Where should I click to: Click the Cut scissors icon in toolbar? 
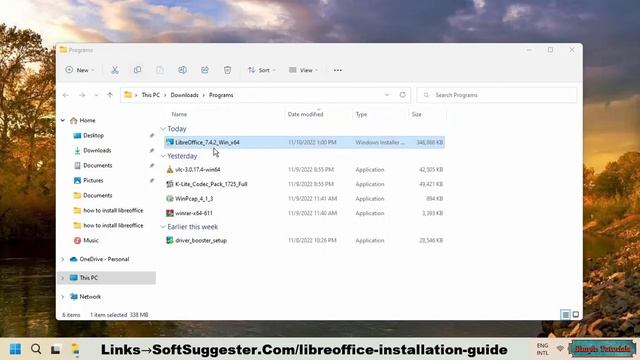click(x=115, y=70)
